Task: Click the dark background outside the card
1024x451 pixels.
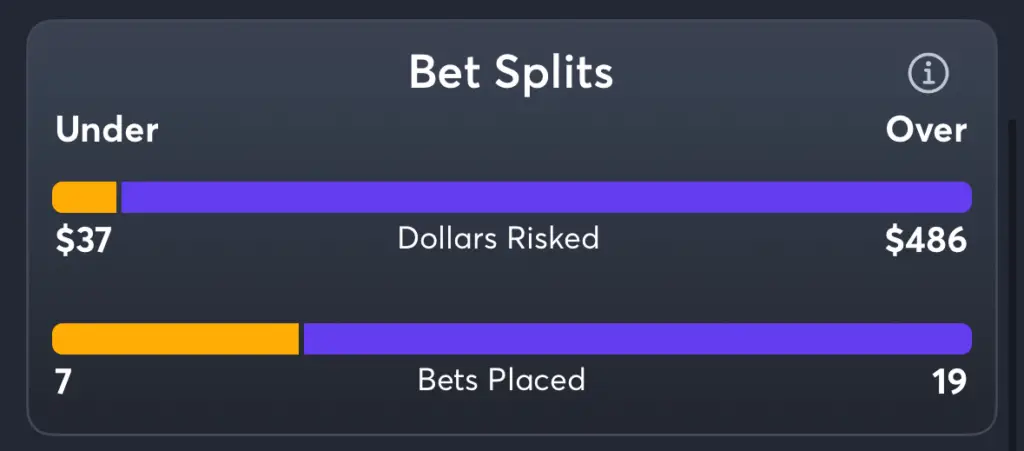Action: (512, 8)
